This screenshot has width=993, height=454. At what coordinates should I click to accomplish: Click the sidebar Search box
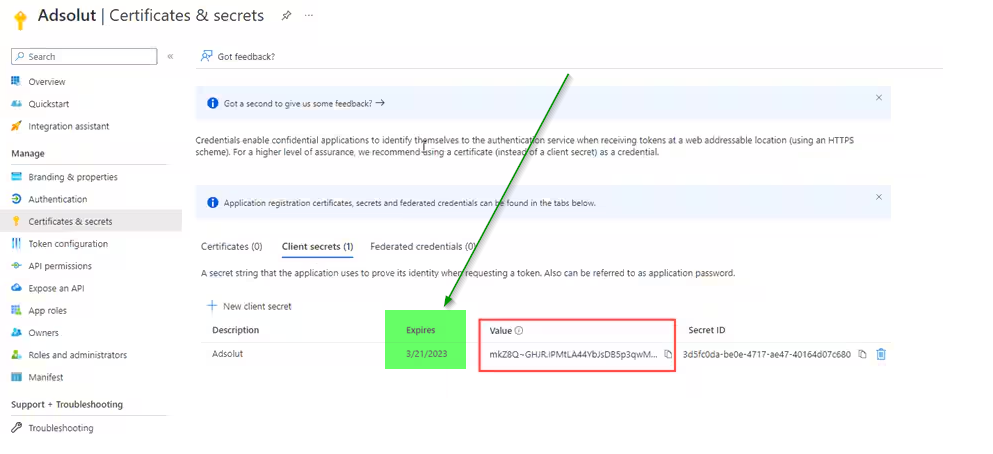(85, 57)
